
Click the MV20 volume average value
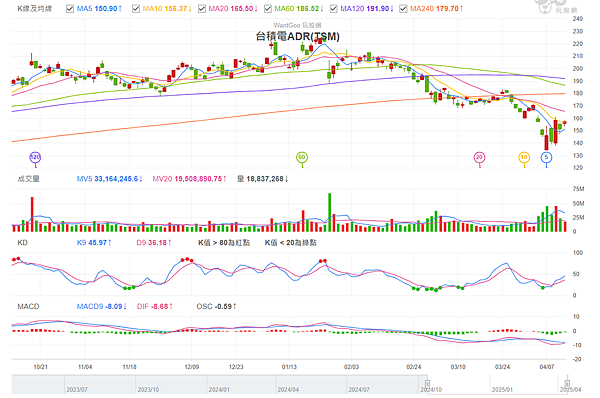189,179
